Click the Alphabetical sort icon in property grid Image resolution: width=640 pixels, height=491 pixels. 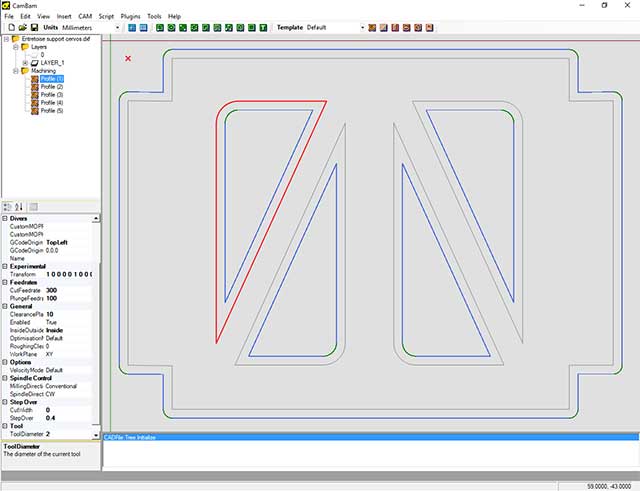coord(19,206)
